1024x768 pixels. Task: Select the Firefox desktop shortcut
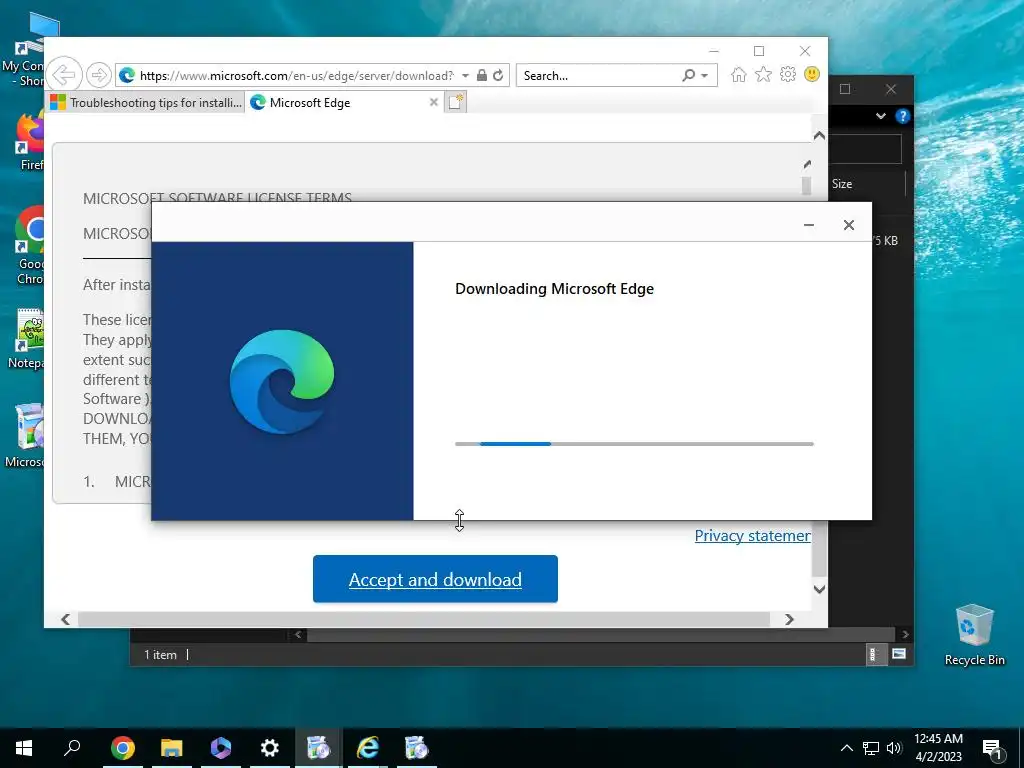click(x=29, y=141)
